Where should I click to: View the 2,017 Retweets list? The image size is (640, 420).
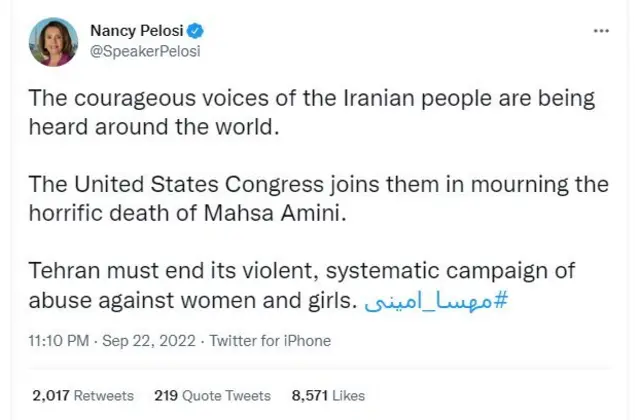tap(83, 396)
